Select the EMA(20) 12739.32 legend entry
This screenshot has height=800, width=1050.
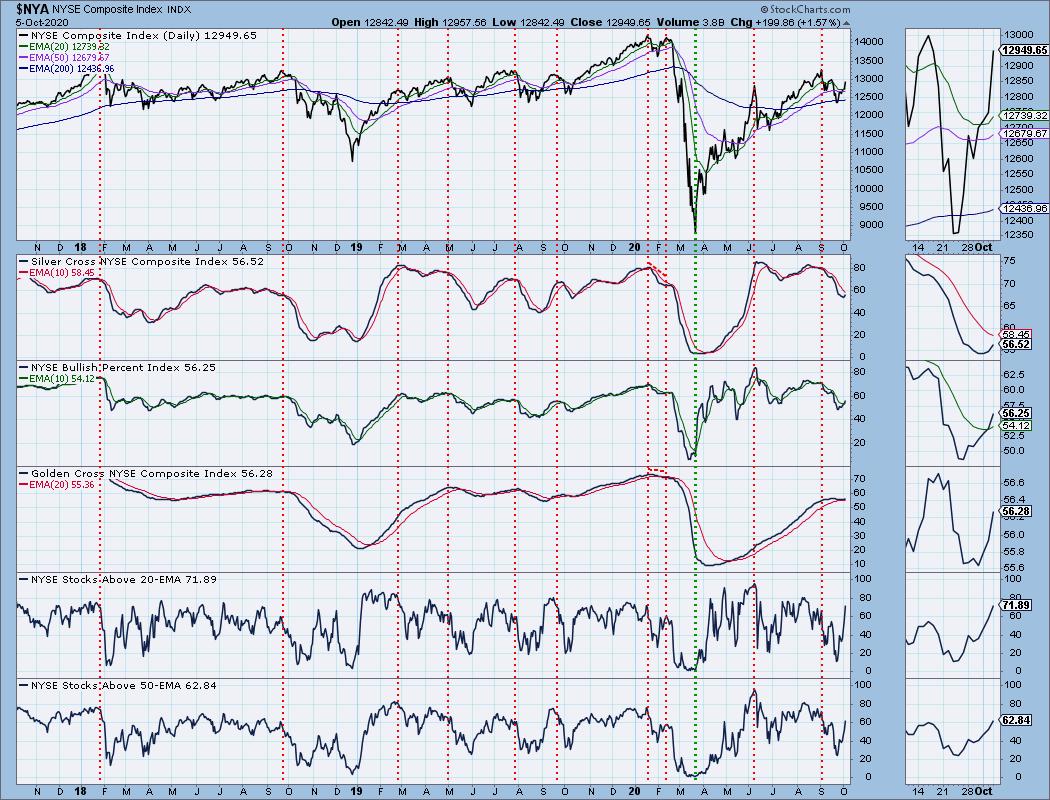coord(65,47)
